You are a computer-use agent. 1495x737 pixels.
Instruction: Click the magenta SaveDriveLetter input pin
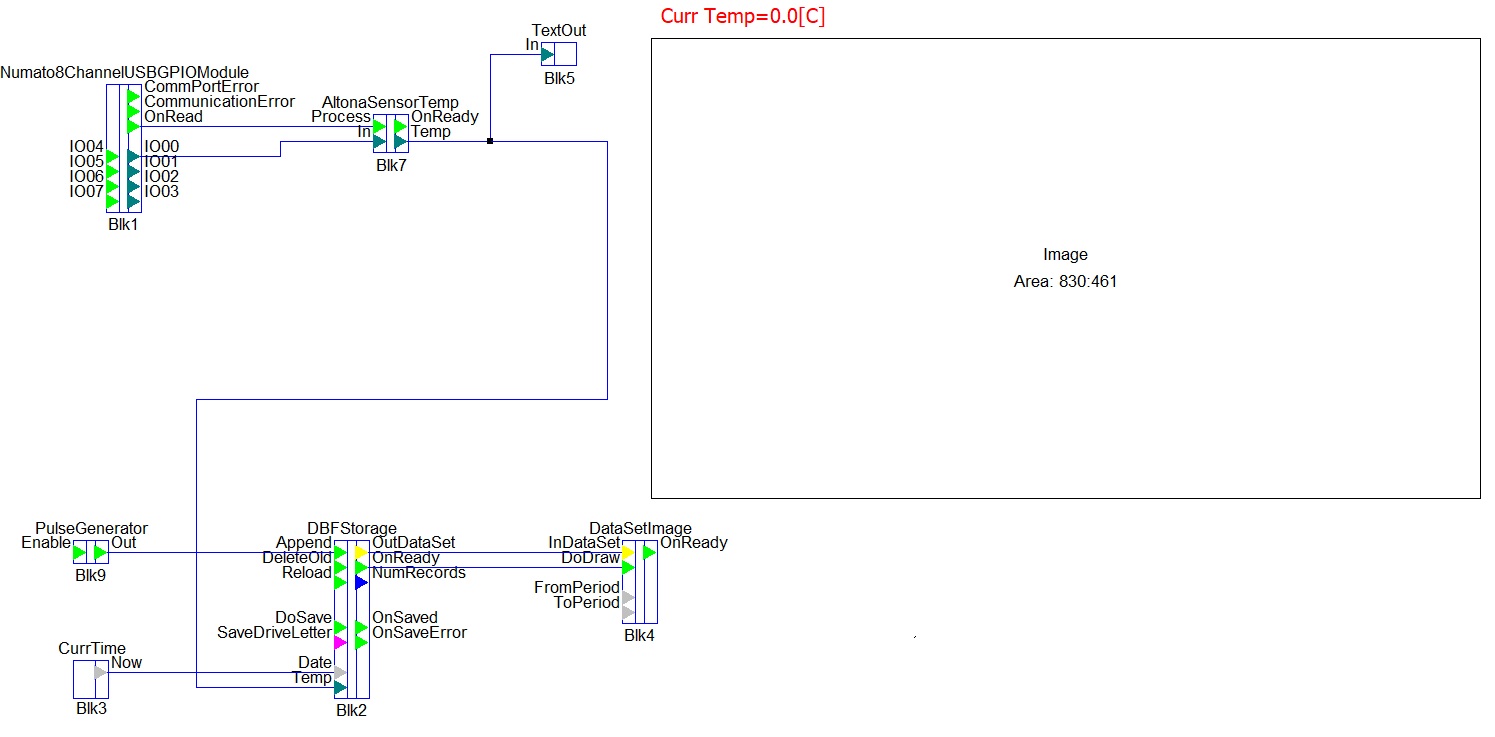point(340,642)
